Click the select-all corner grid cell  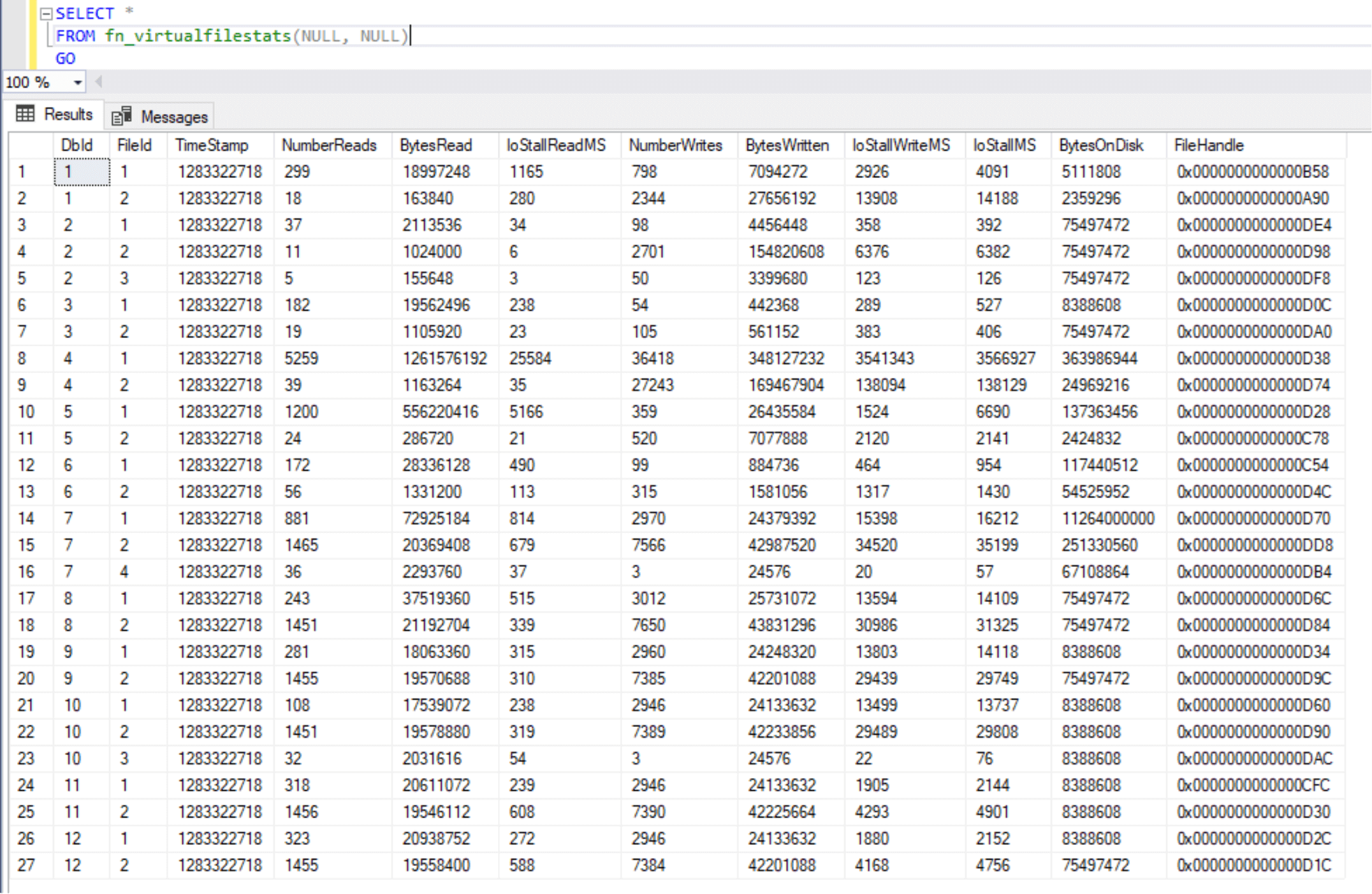[x=31, y=145]
